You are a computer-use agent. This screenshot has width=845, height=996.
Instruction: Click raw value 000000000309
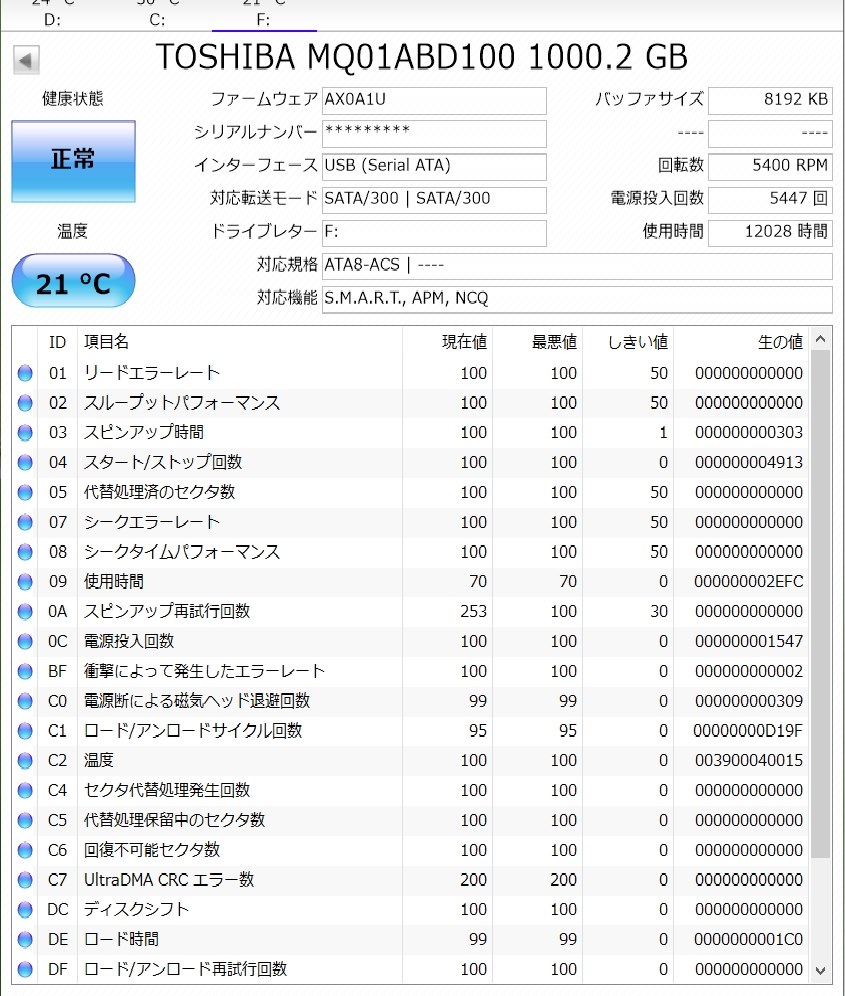tap(748, 701)
